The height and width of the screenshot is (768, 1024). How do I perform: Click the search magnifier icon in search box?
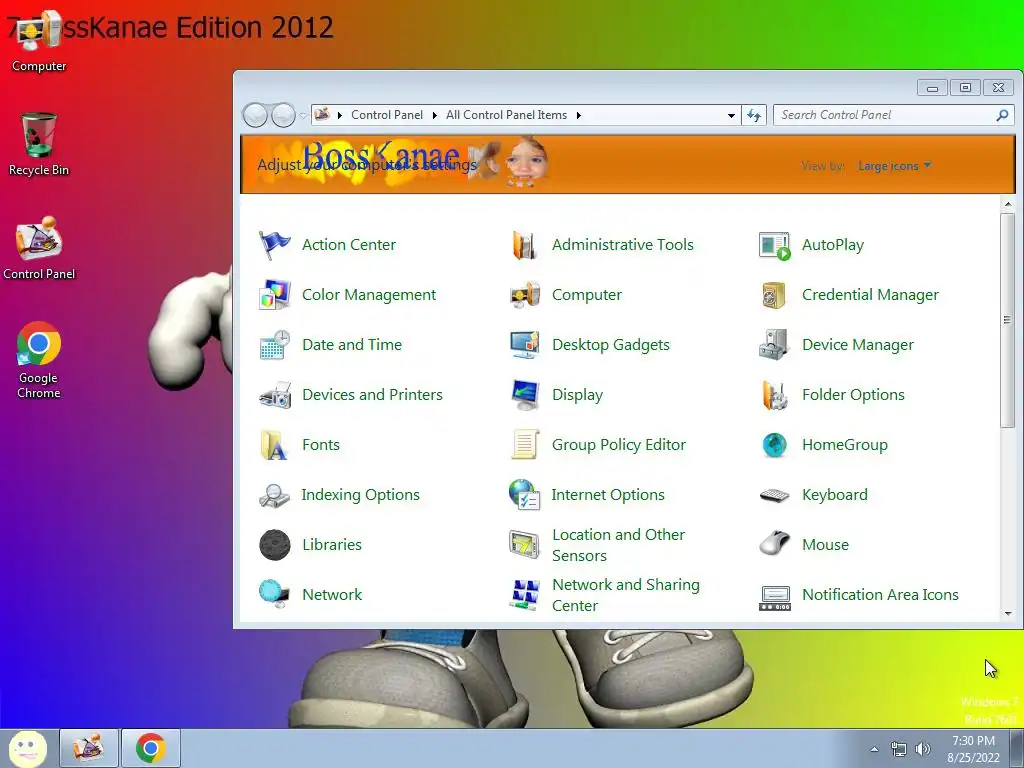tap(1002, 116)
